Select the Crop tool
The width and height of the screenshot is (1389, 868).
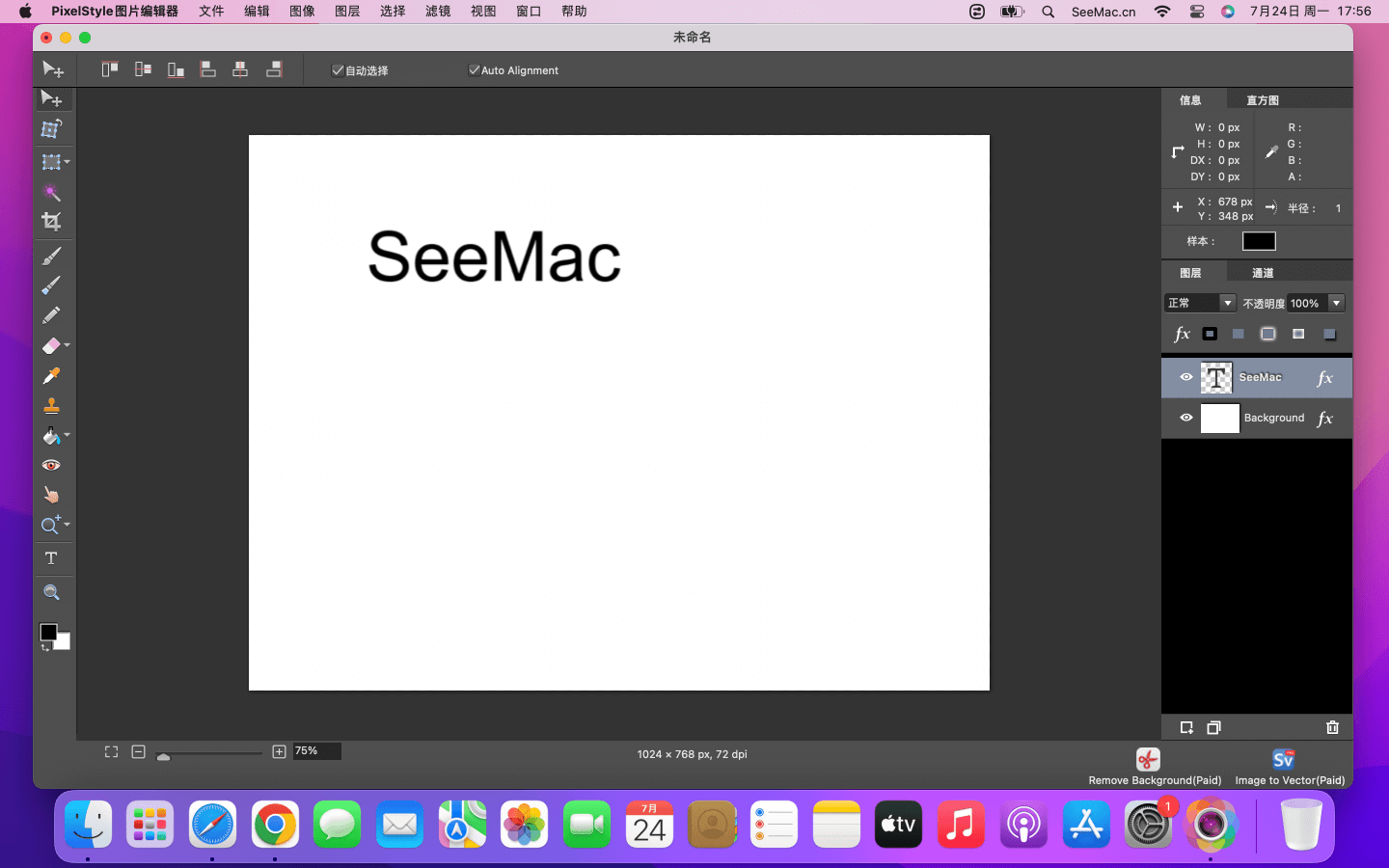tap(51, 222)
